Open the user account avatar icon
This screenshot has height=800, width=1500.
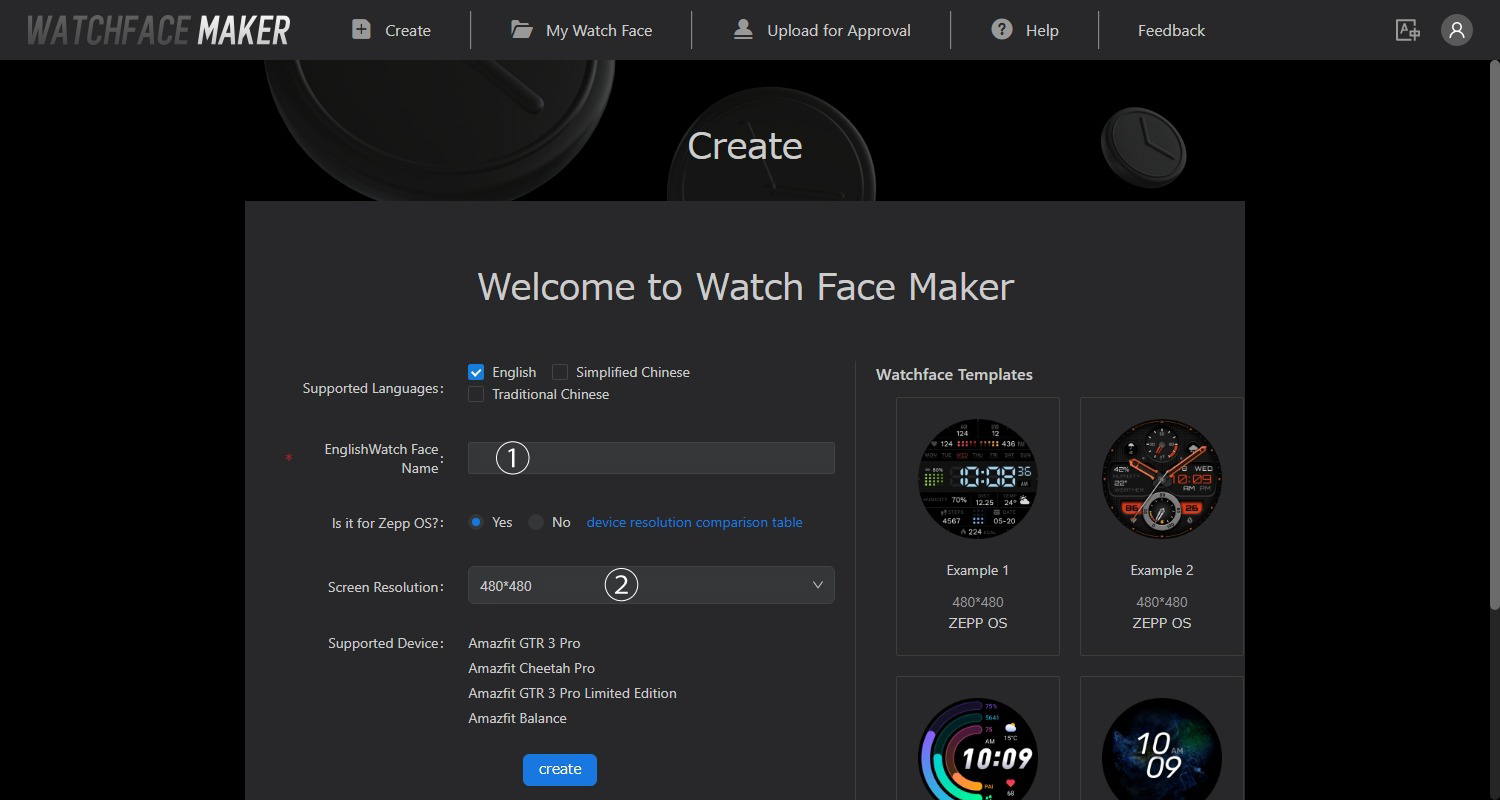click(1456, 30)
